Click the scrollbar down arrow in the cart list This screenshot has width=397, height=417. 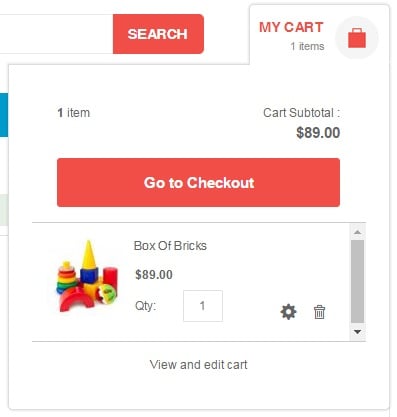click(358, 332)
